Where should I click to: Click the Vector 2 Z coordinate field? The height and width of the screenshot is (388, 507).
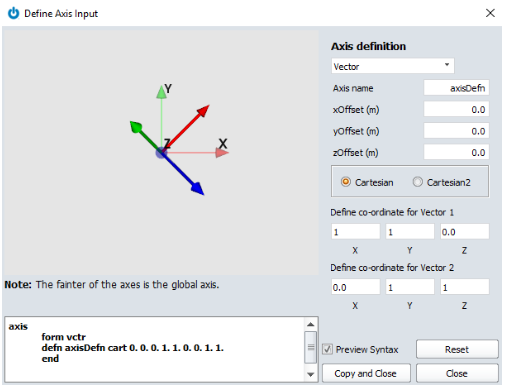(465, 287)
